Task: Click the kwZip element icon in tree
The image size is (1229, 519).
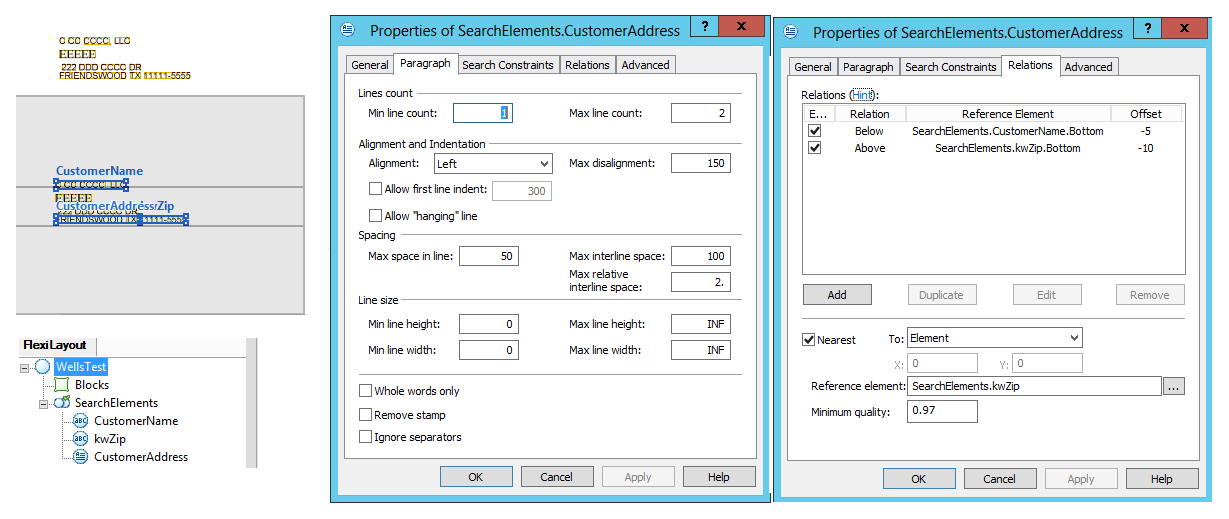Action: click(80, 439)
